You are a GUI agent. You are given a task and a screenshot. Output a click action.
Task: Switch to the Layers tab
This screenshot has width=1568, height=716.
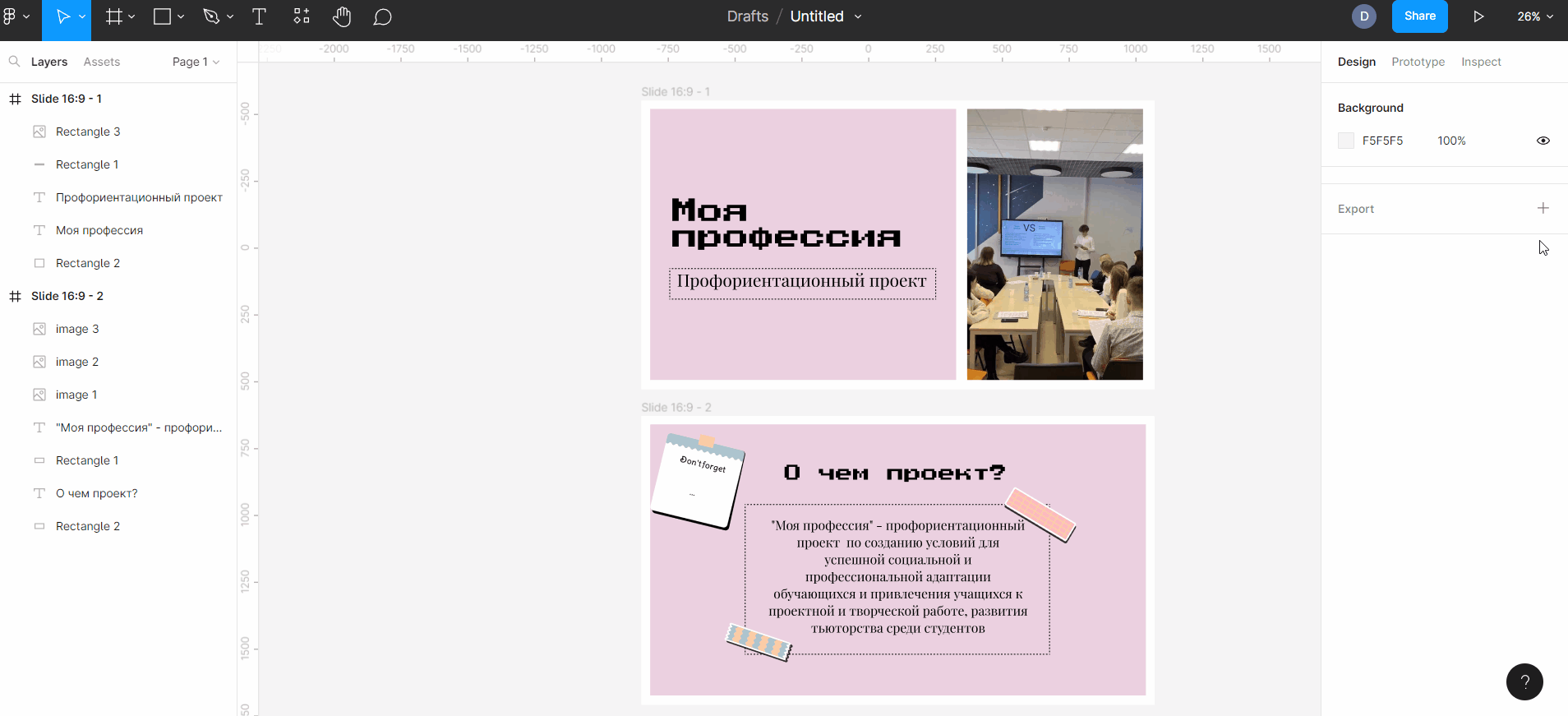tap(49, 62)
